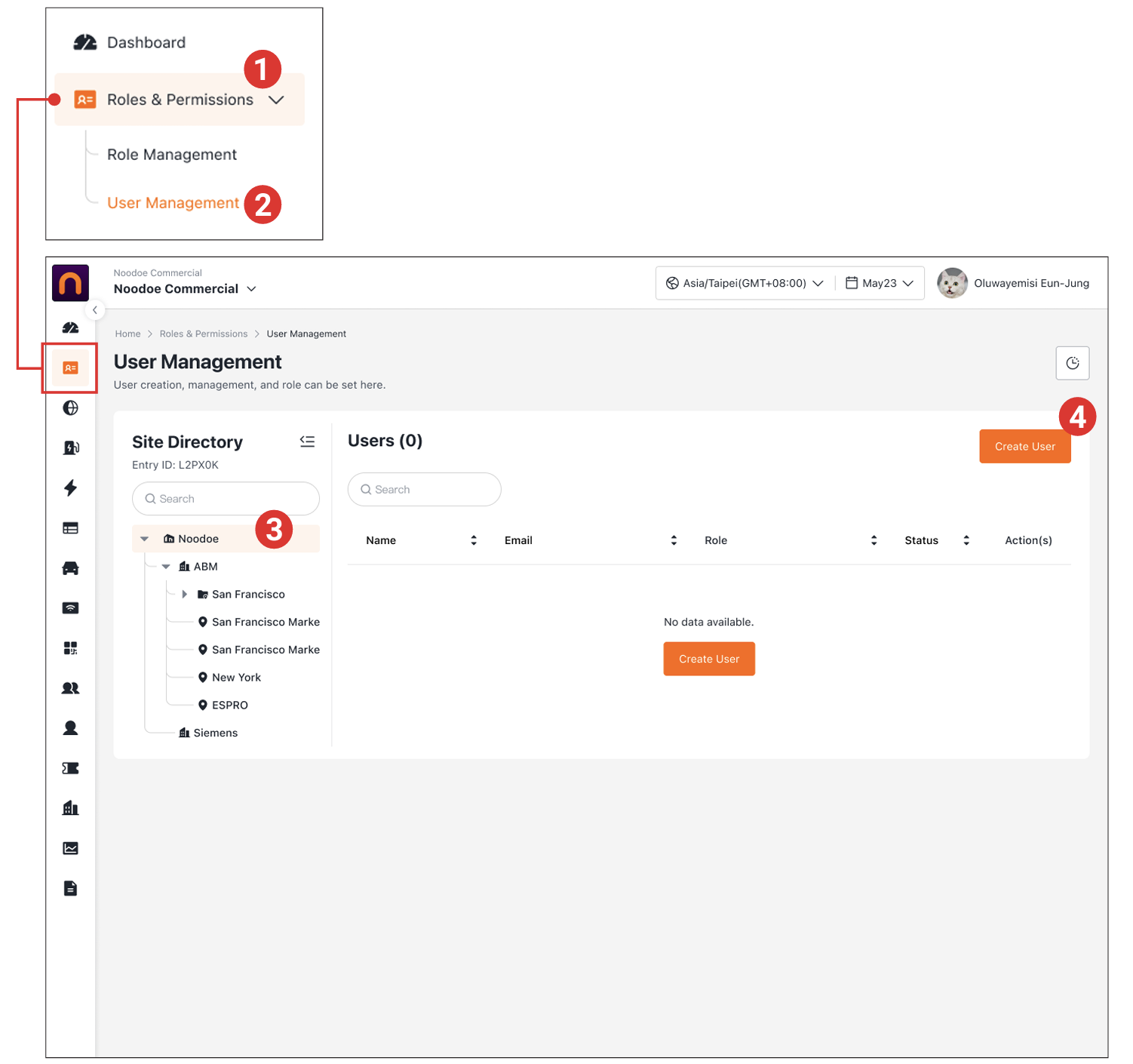Sort users by Name column
The height and width of the screenshot is (1064, 1133).
(473, 540)
